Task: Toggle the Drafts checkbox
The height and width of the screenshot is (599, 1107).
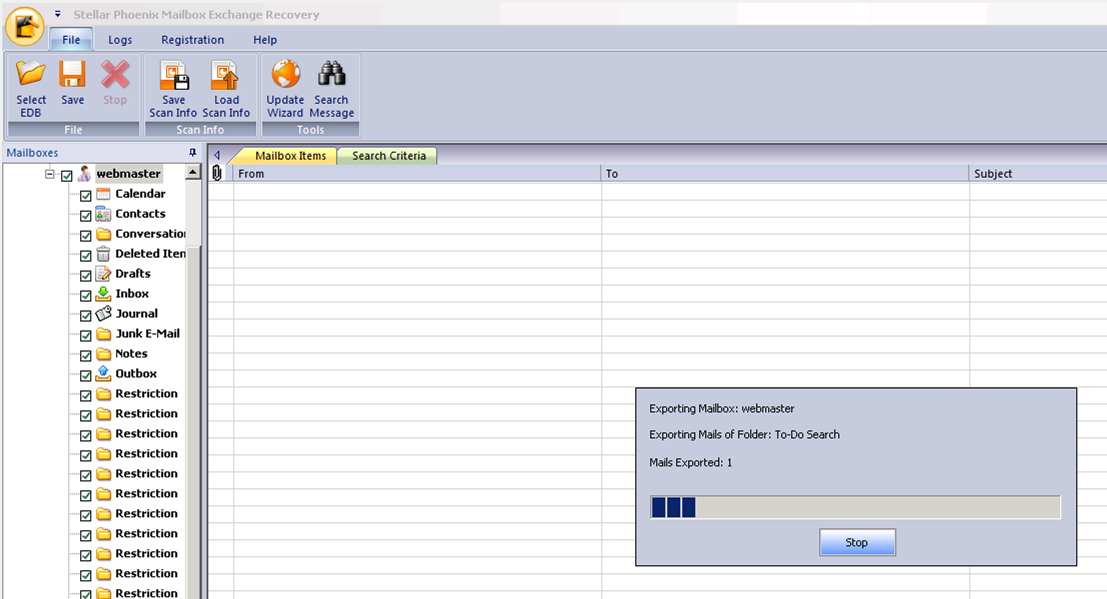Action: click(x=85, y=275)
